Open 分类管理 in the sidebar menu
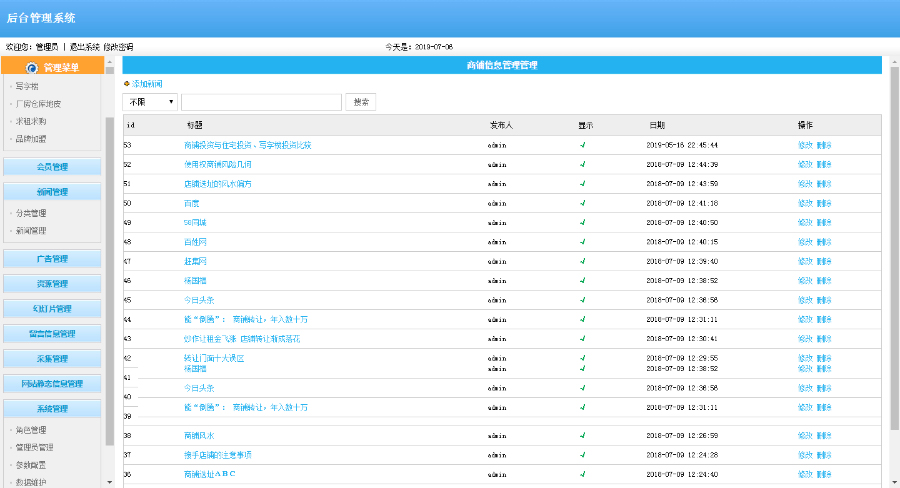Screen dimensions: 900x488 (x=31, y=213)
